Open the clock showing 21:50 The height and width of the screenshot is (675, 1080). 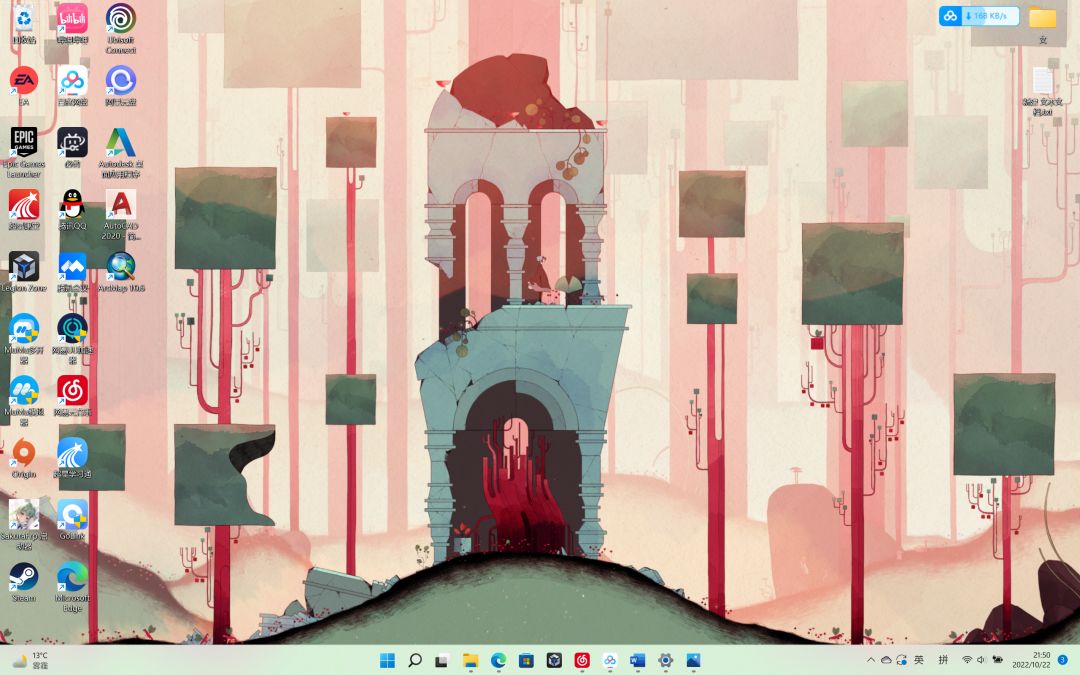point(1031,660)
